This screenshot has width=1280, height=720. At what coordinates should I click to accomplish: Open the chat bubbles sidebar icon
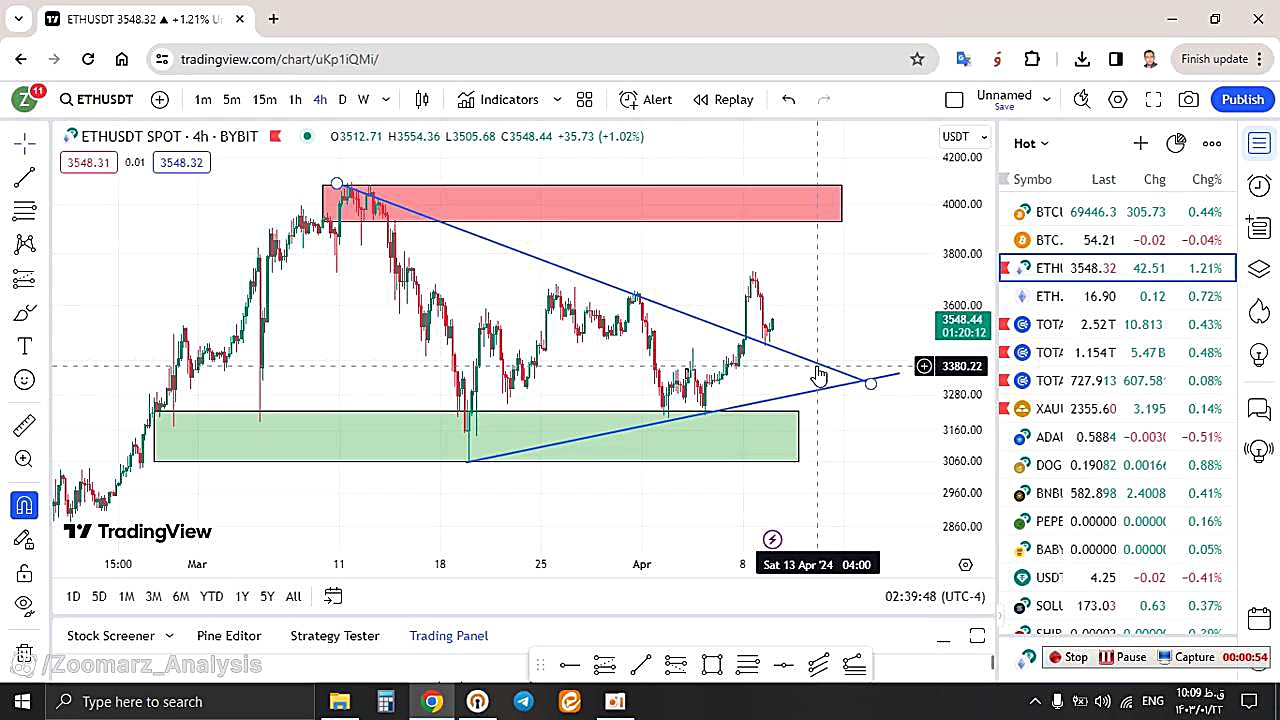[1259, 409]
